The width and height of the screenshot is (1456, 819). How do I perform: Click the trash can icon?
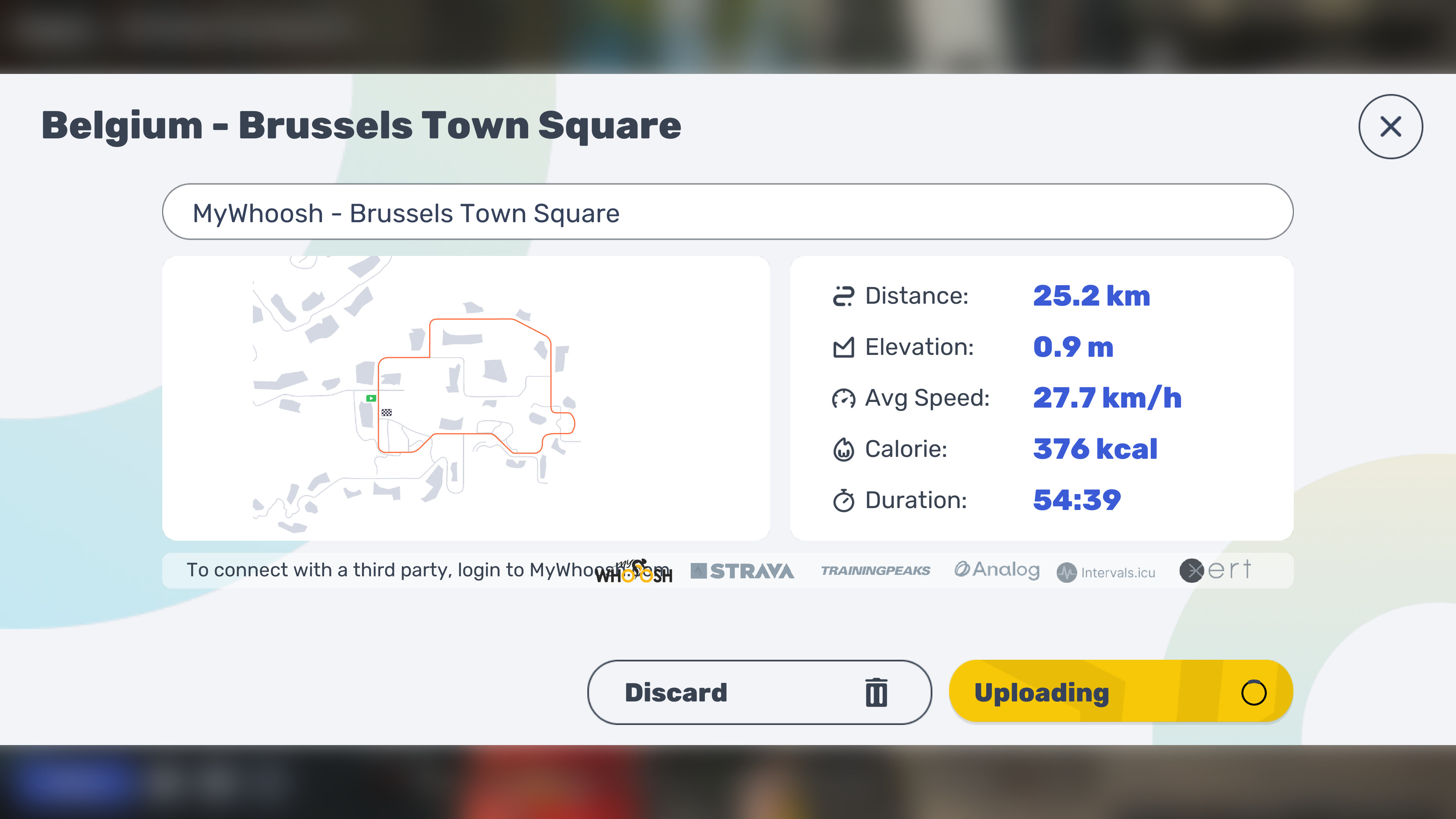876,692
